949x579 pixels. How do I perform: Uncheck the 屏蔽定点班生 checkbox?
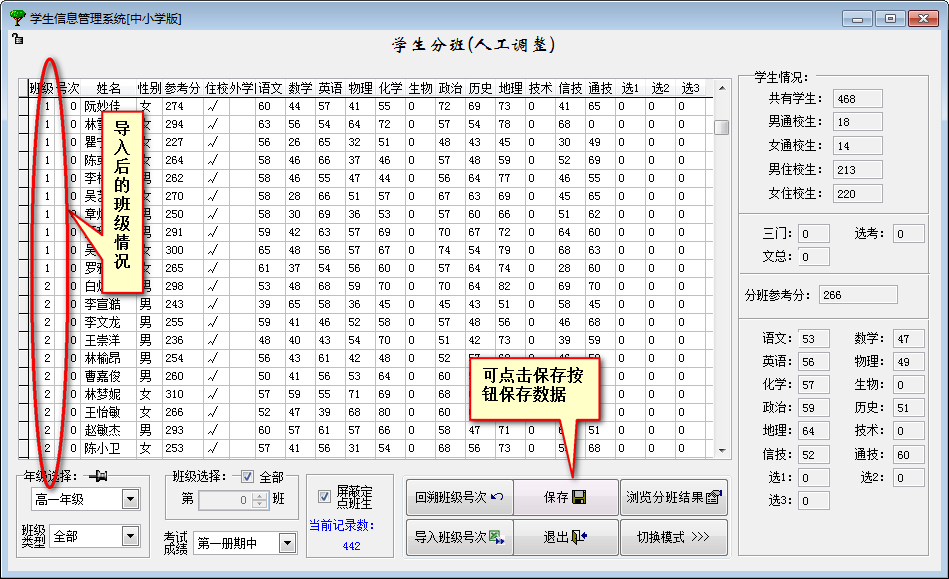click(324, 497)
